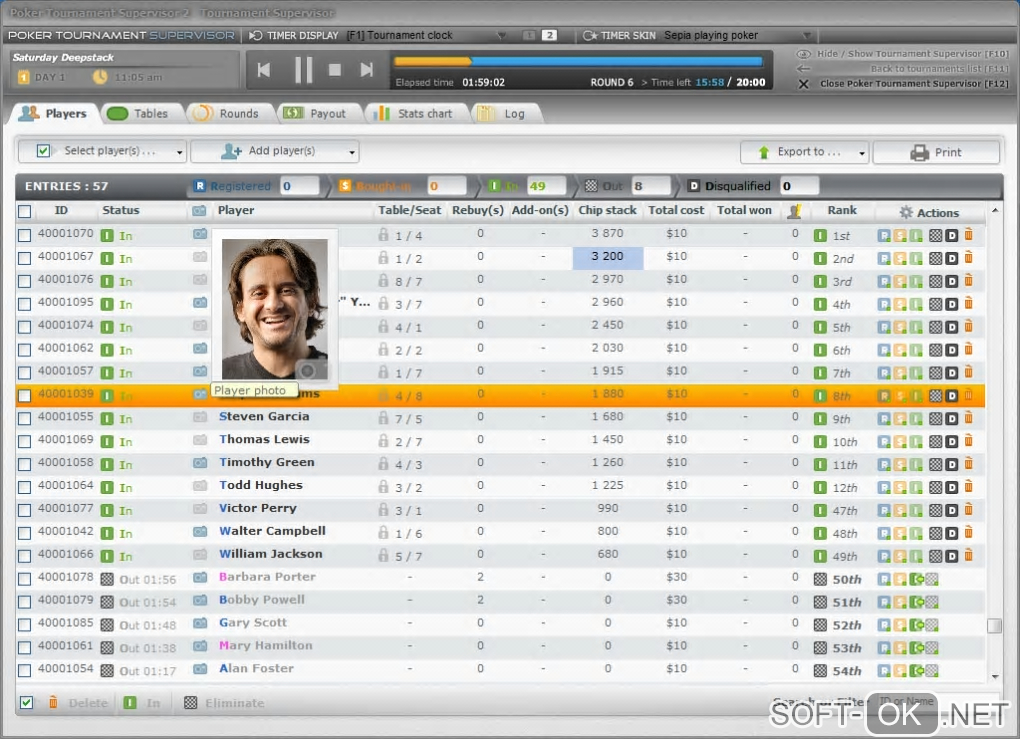This screenshot has width=1020, height=739.
Task: Check the box for William Jackson
Action: click(x=24, y=556)
